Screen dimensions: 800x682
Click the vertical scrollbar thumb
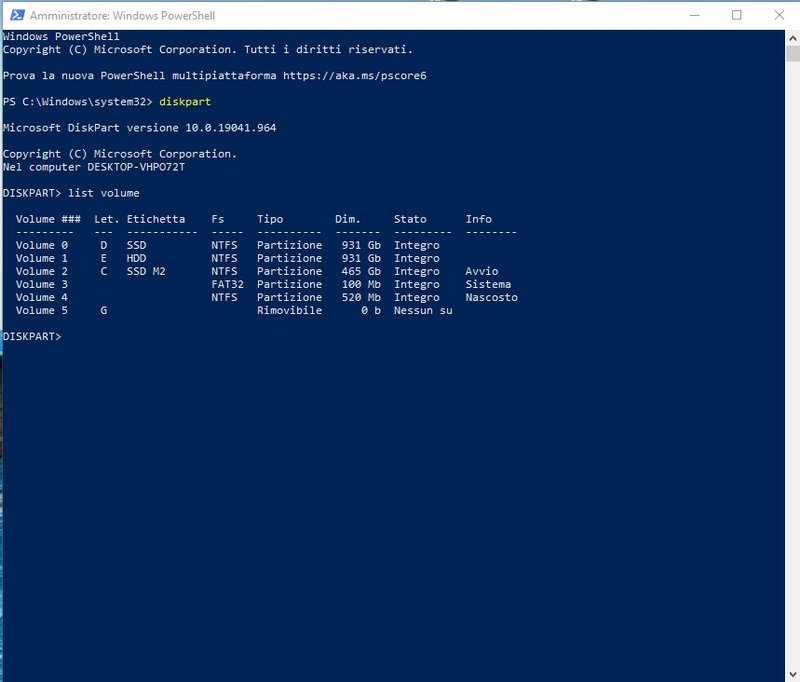coord(792,54)
